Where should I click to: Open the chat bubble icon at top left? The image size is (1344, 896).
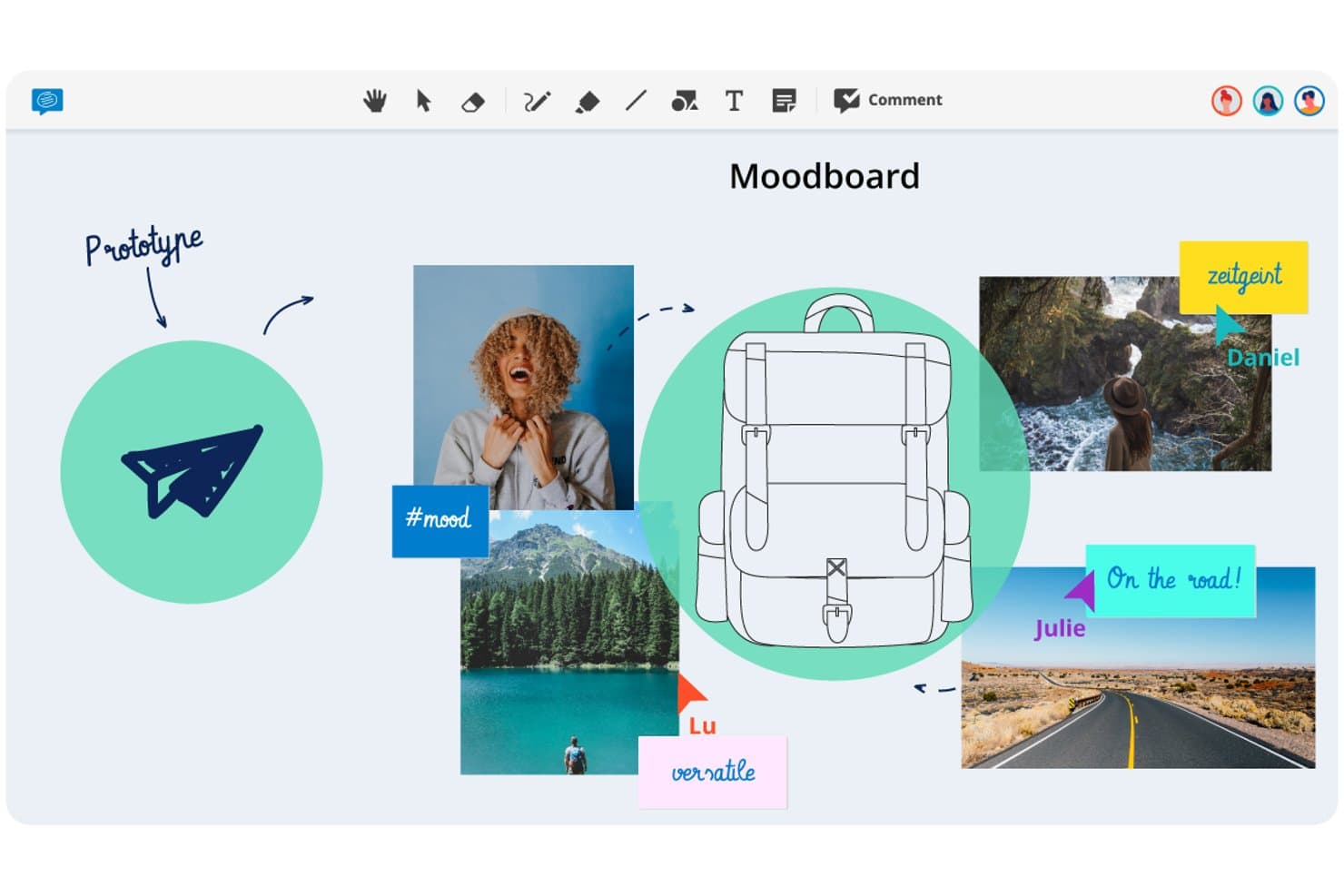pos(47,101)
